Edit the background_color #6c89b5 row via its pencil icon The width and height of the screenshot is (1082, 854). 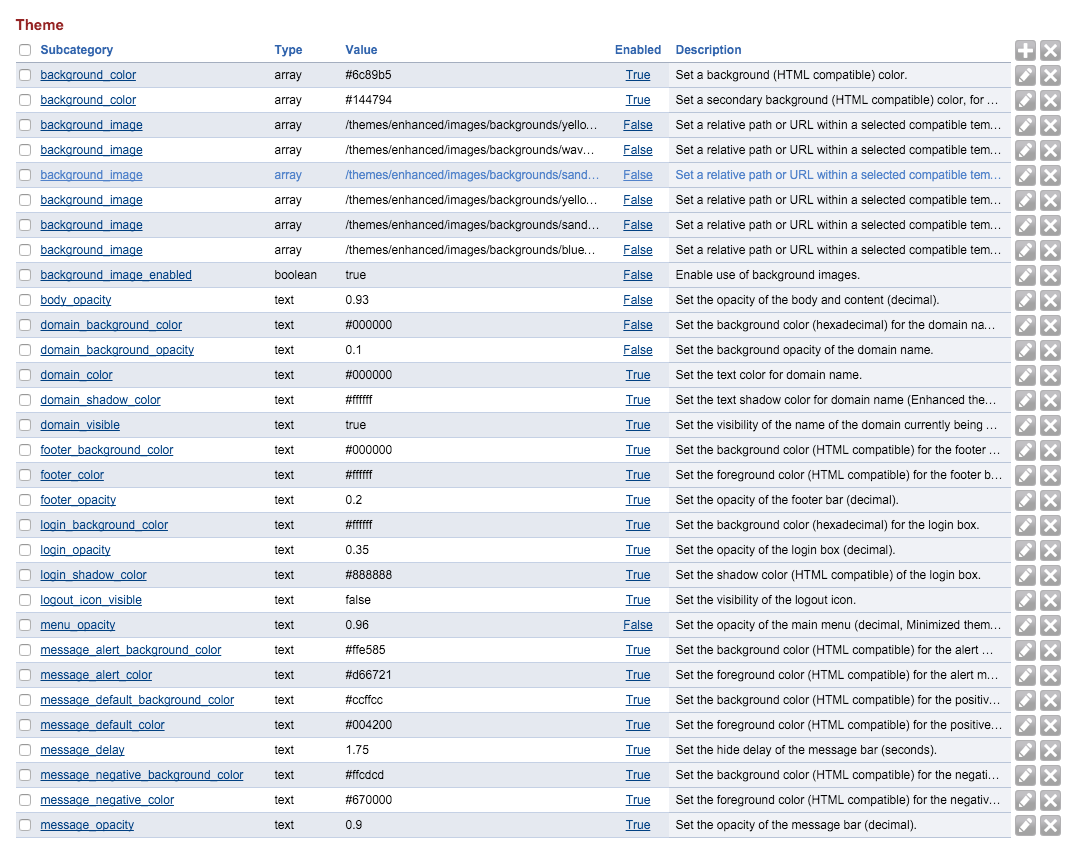pos(1025,75)
